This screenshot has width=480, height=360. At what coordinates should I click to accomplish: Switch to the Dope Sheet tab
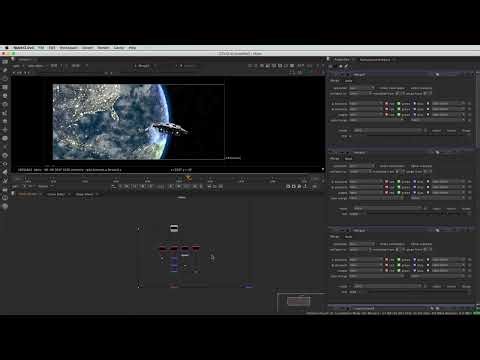click(x=84, y=194)
